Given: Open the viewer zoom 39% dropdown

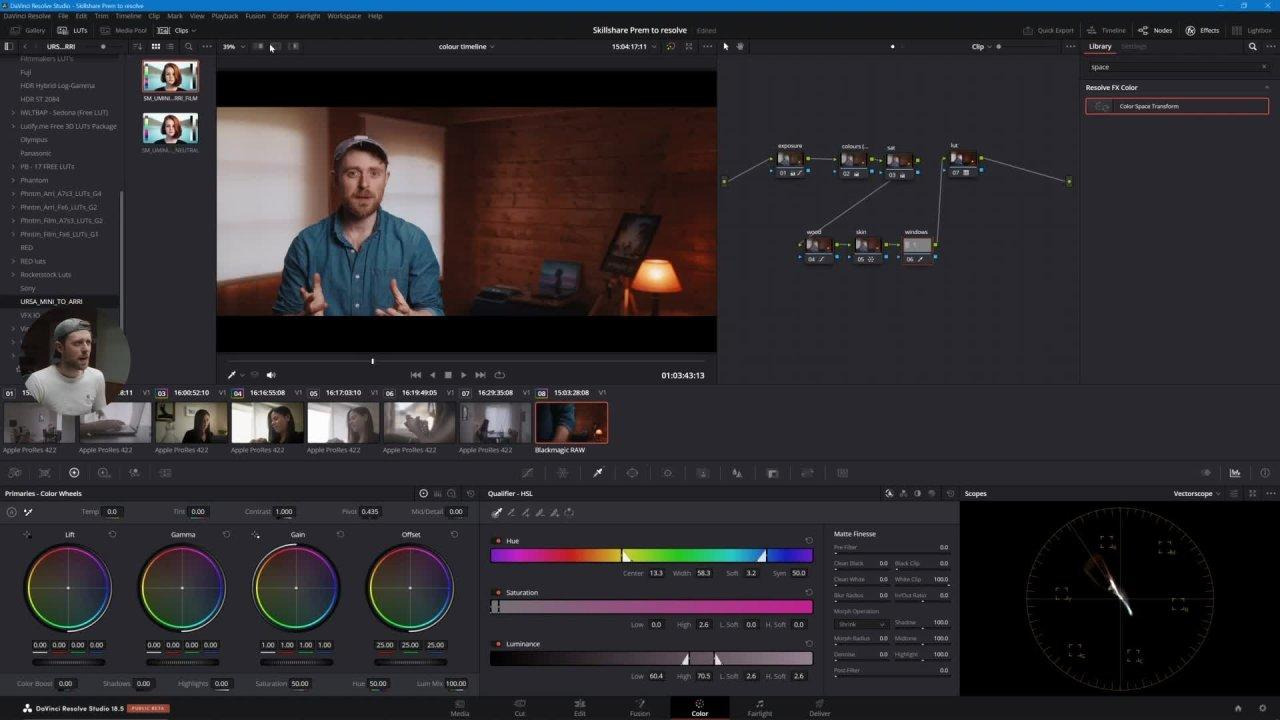Looking at the screenshot, I should pyautogui.click(x=233, y=46).
